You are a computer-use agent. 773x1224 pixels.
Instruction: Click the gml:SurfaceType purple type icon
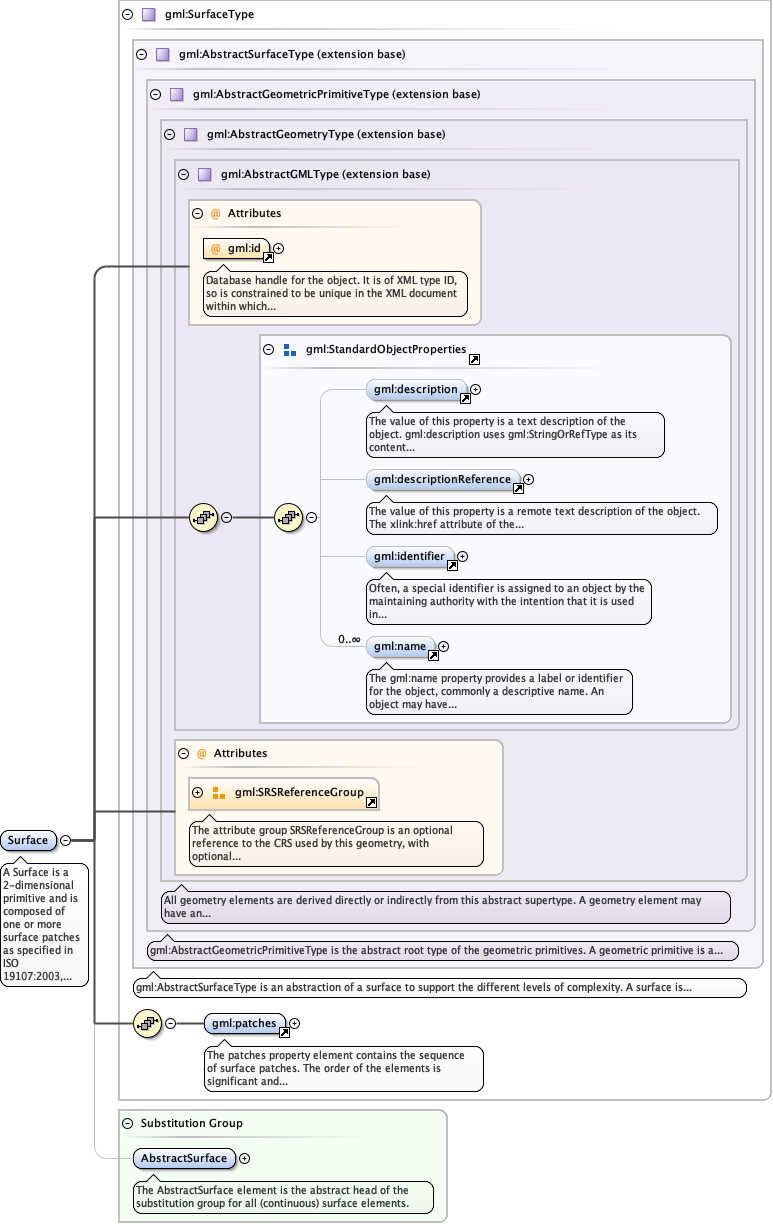coord(148,15)
